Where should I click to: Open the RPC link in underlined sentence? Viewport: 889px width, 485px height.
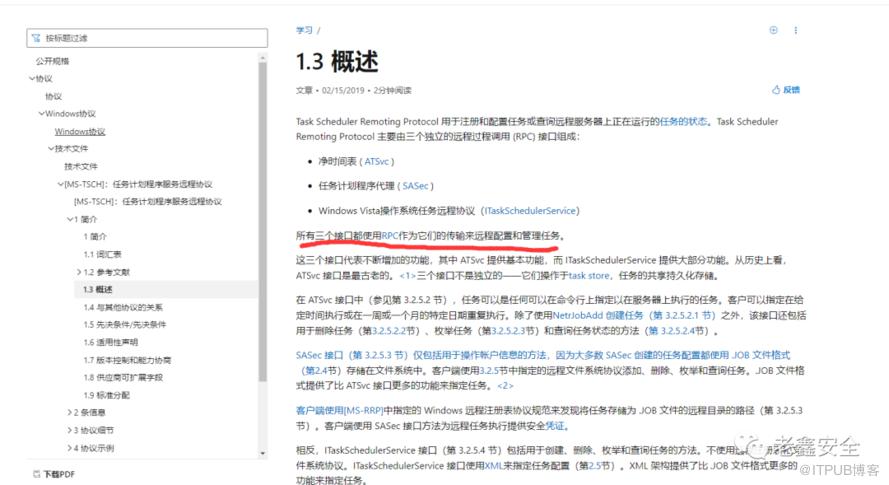[x=390, y=235]
